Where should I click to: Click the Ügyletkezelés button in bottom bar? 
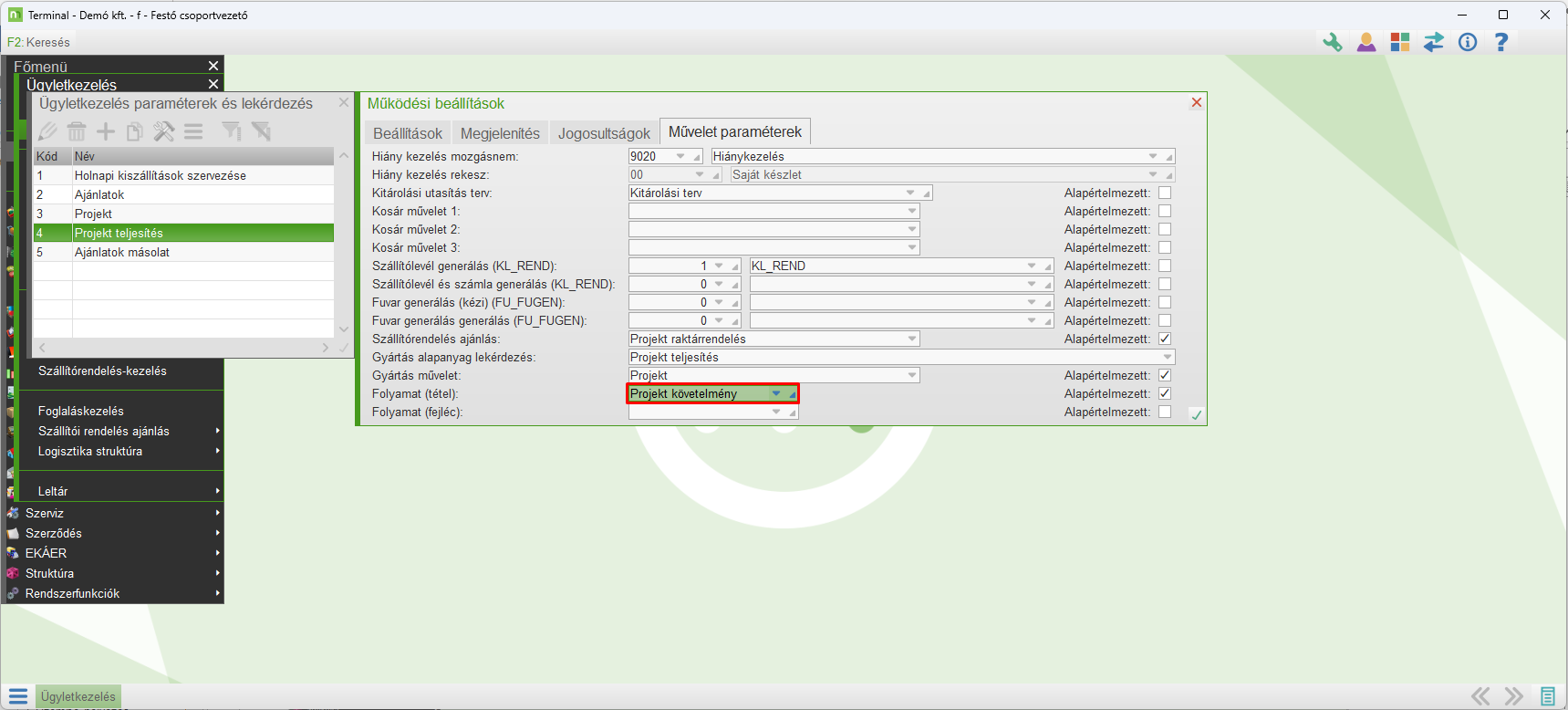[x=78, y=696]
